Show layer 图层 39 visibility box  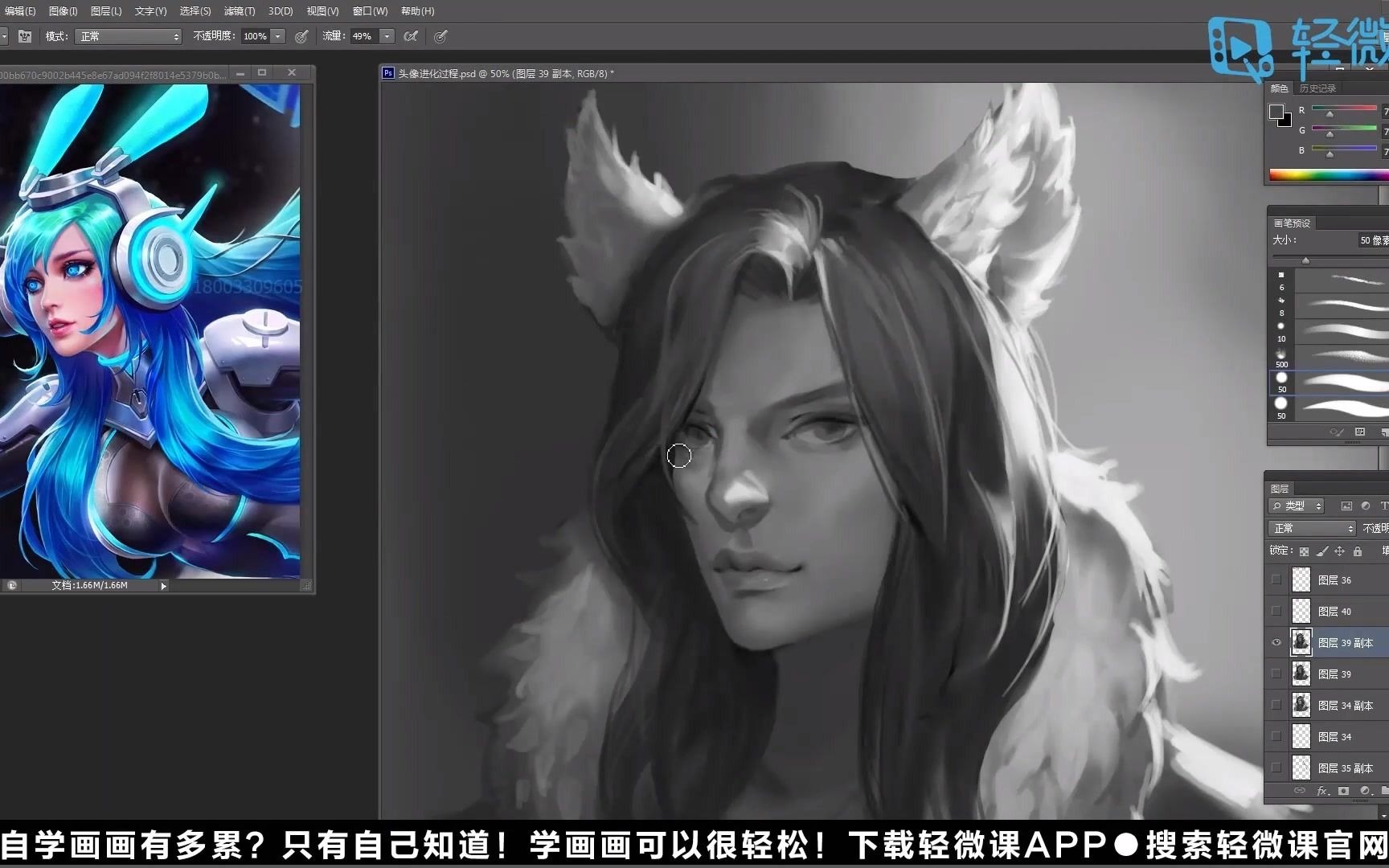pos(1276,674)
